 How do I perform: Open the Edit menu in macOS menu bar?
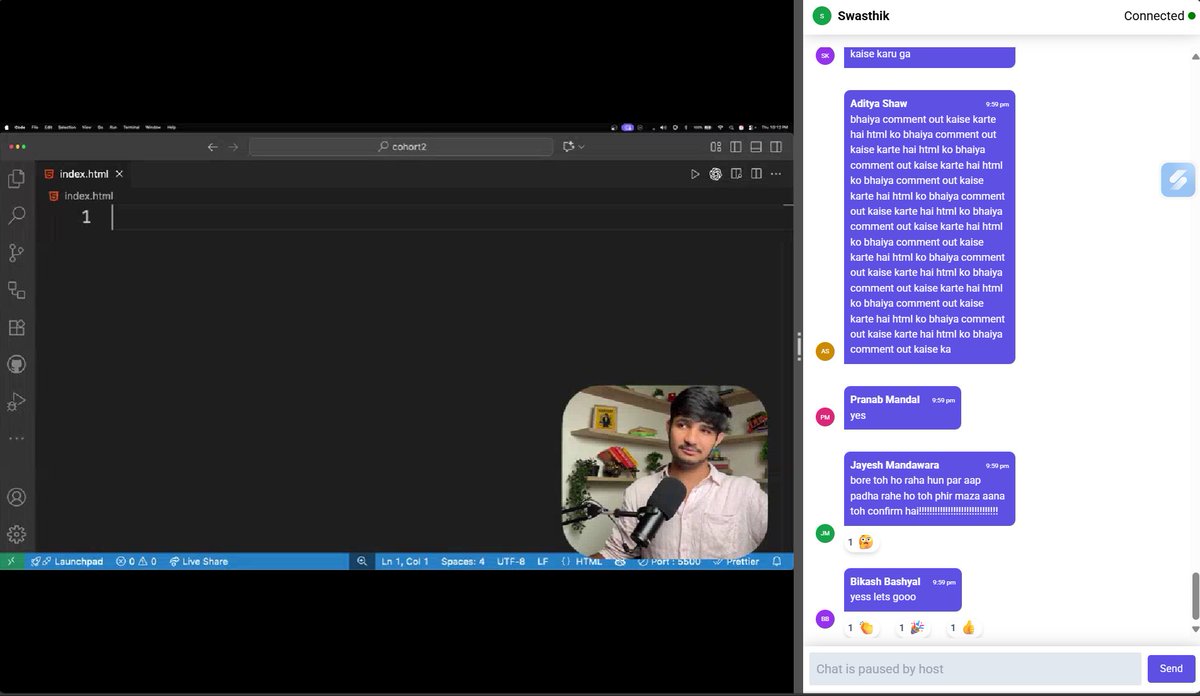point(47,127)
